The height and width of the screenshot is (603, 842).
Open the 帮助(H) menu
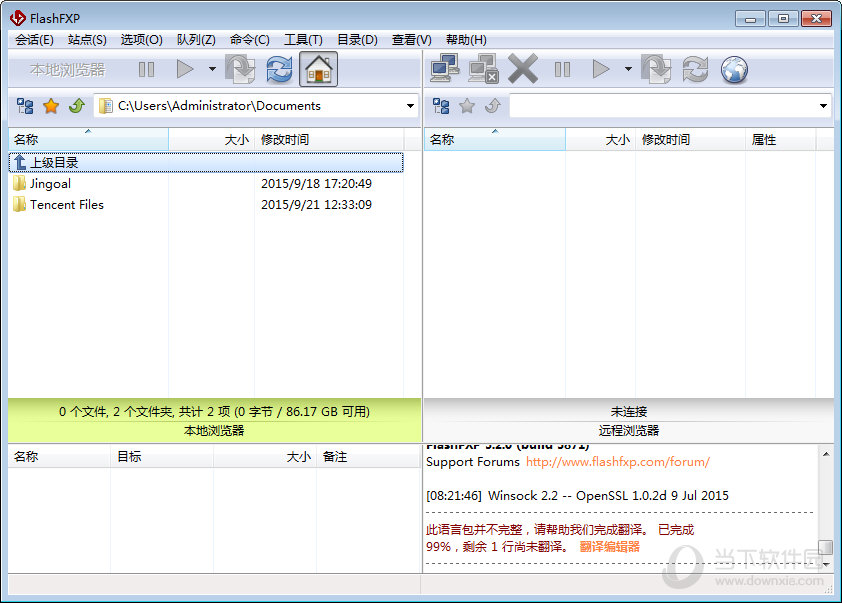[466, 40]
